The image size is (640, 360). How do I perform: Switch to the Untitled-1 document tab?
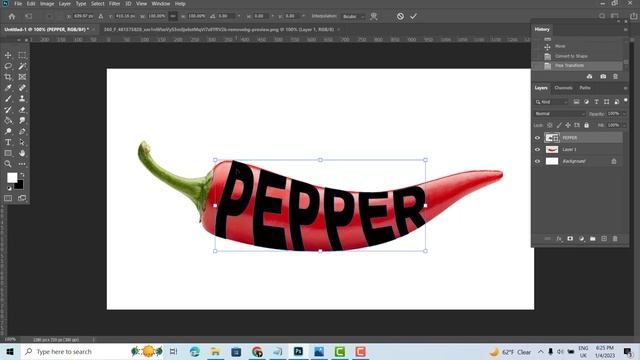(46, 30)
